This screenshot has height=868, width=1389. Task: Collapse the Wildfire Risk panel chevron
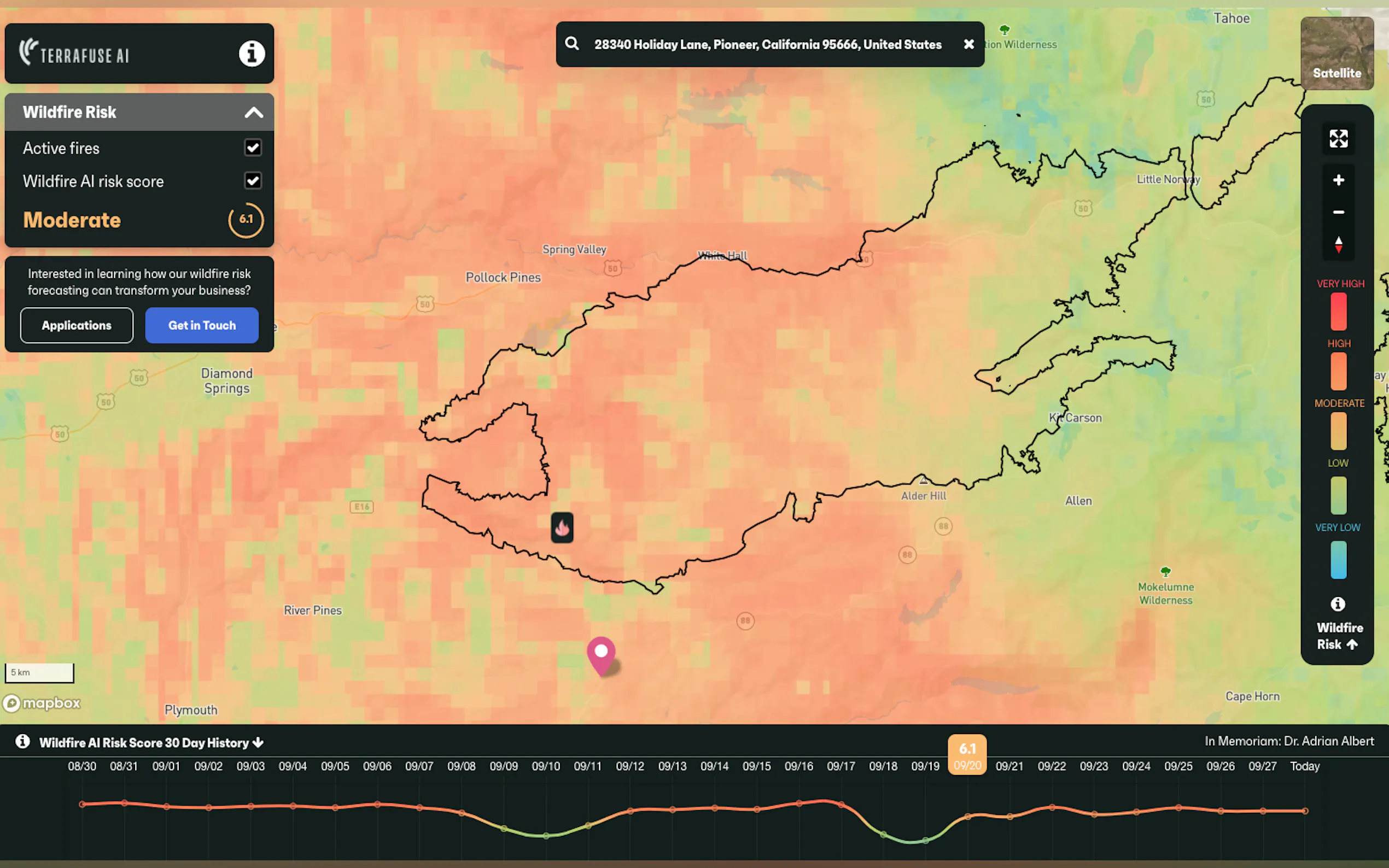coord(253,113)
